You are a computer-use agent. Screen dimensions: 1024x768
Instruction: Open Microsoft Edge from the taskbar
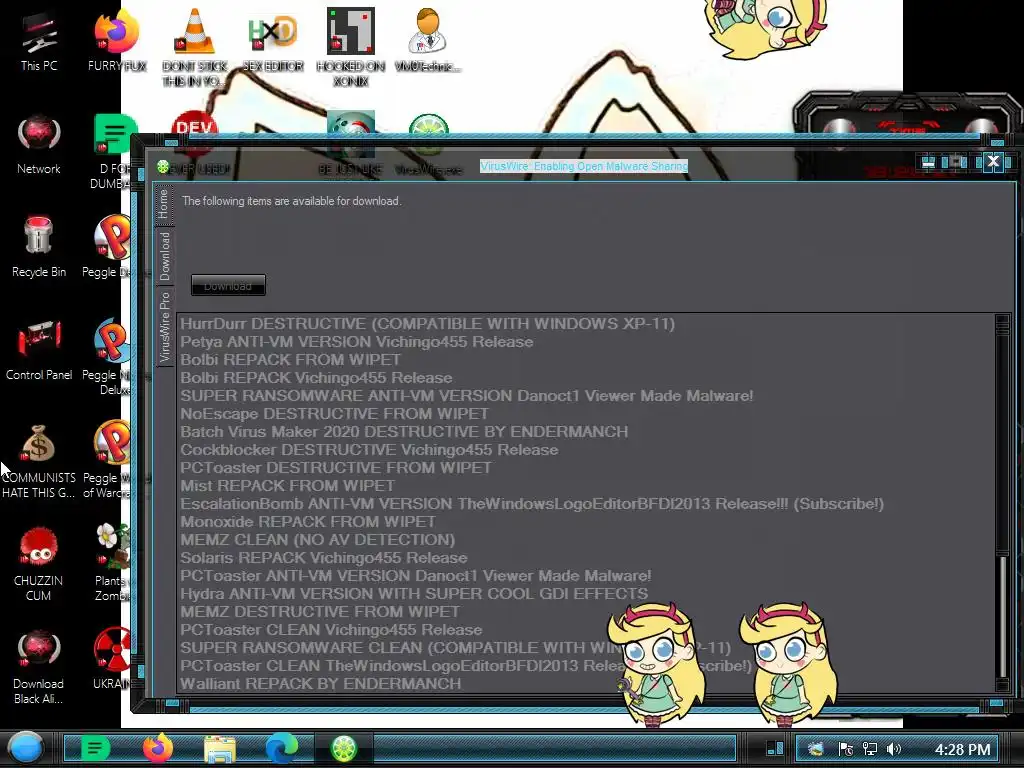pyautogui.click(x=281, y=748)
